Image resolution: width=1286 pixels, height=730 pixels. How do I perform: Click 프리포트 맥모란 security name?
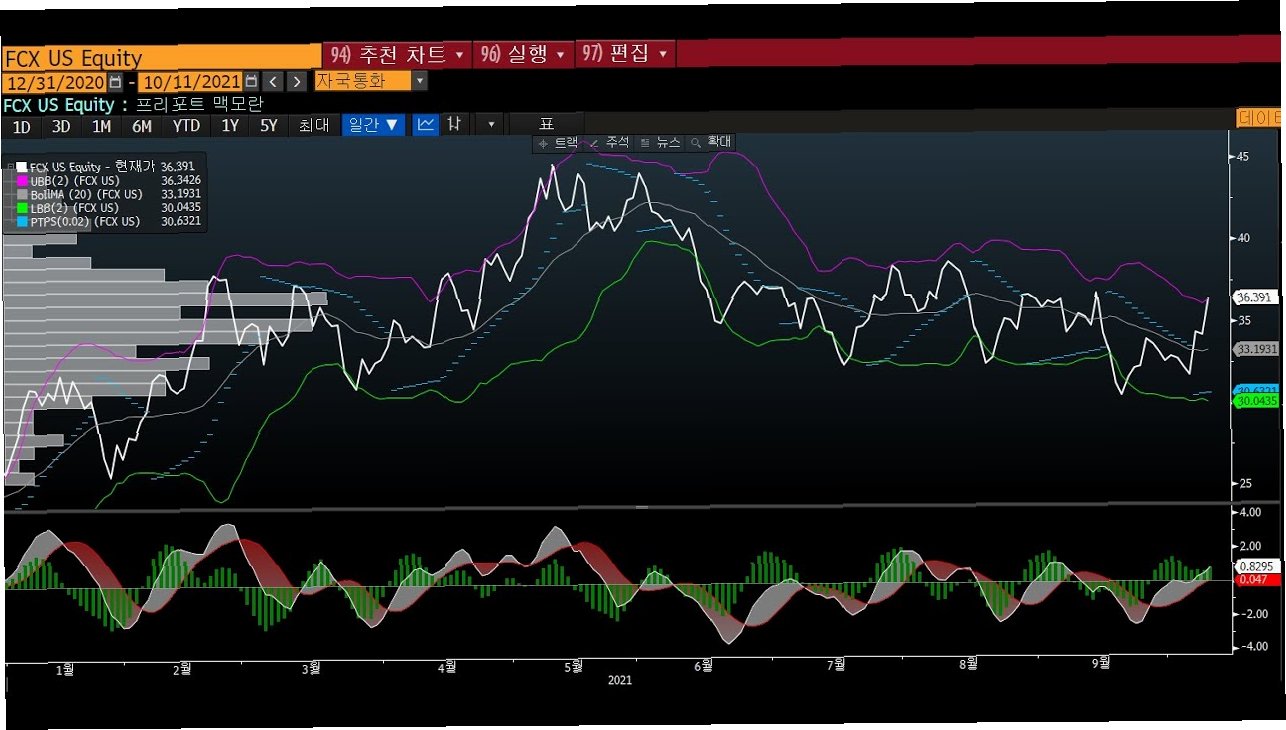pyautogui.click(x=199, y=104)
